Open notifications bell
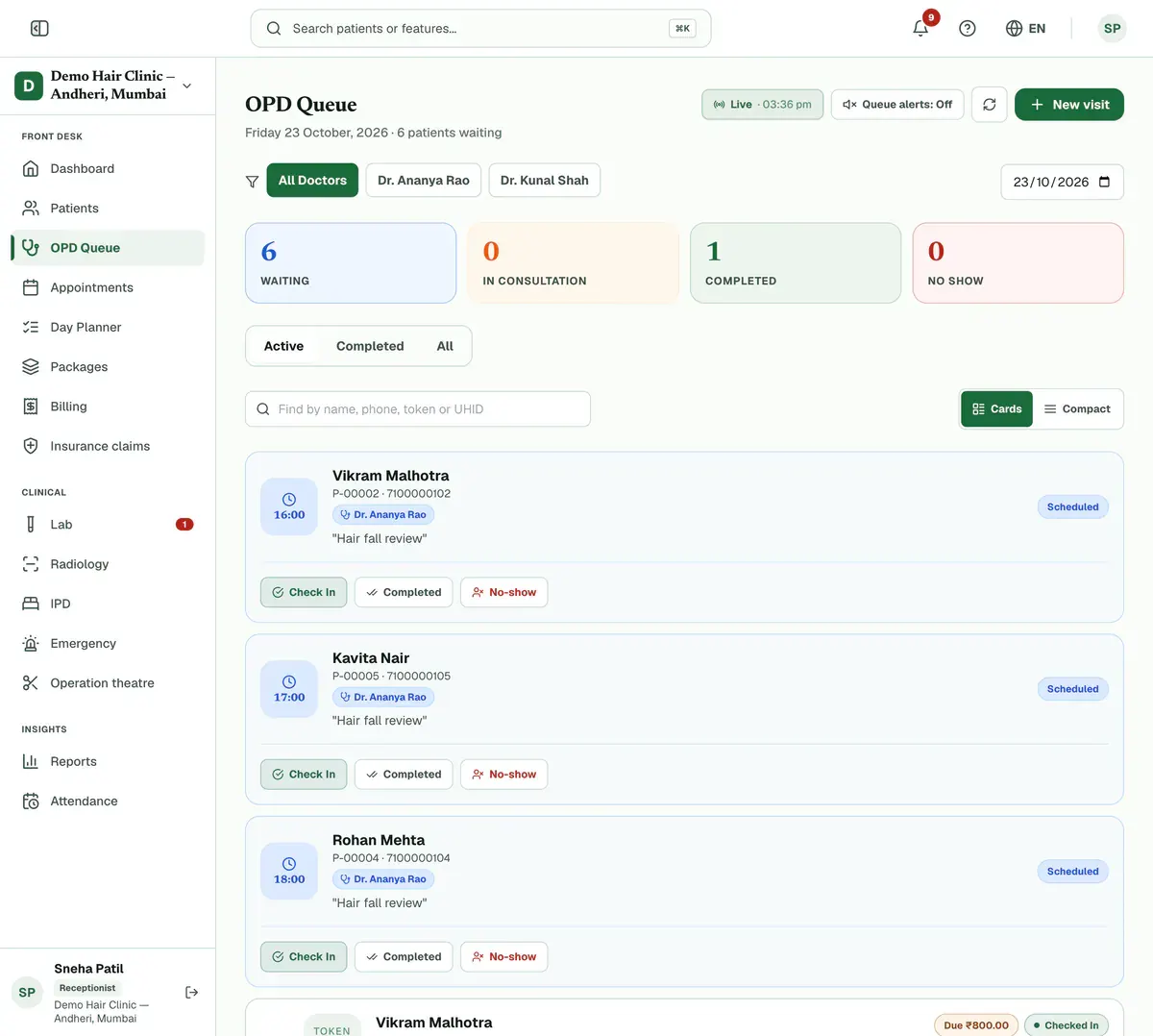The image size is (1153, 1036). click(920, 29)
